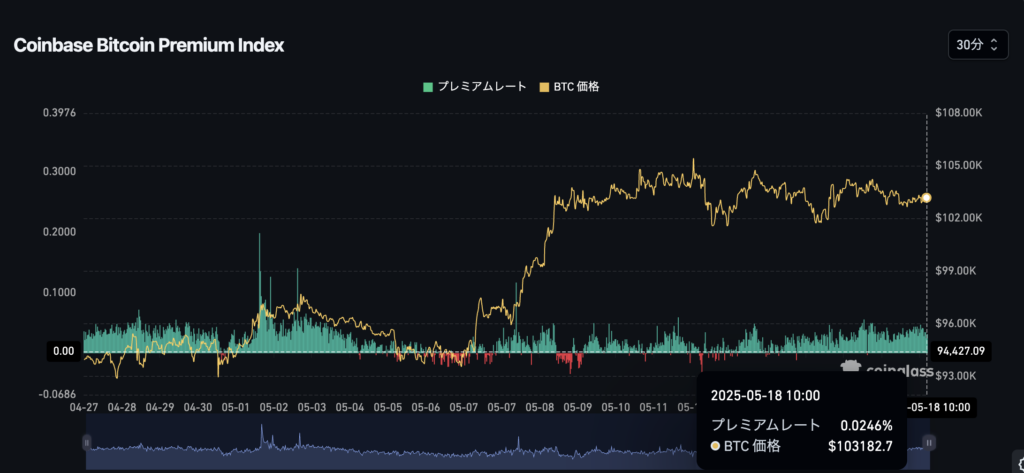Click the 0.00 zero-line axis label
This screenshot has width=1024, height=473.
click(64, 351)
